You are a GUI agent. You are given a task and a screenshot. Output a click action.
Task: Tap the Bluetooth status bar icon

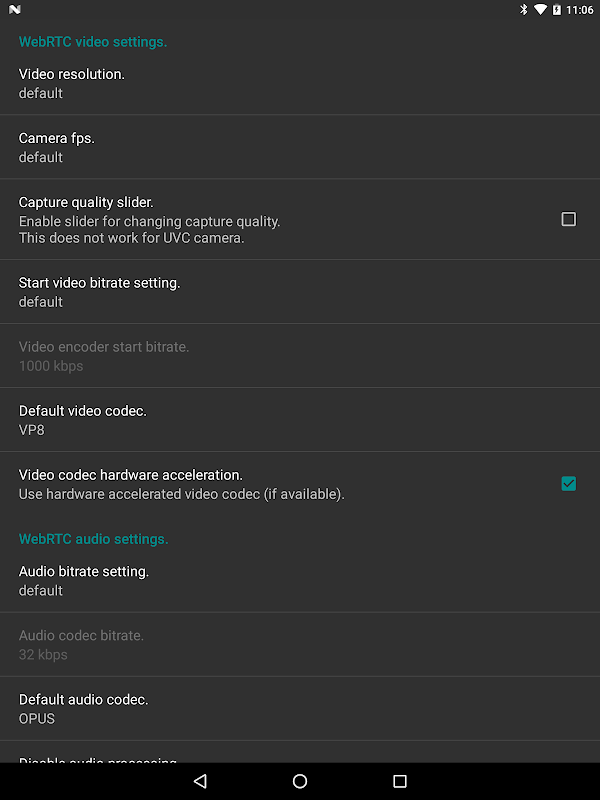click(x=523, y=10)
